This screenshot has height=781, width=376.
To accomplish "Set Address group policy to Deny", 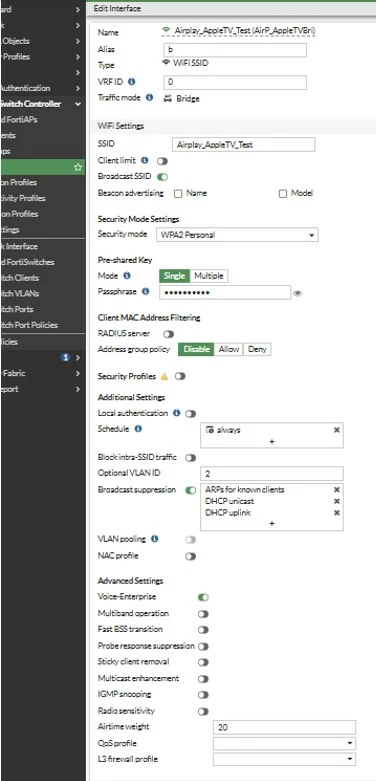I will [257, 349].
